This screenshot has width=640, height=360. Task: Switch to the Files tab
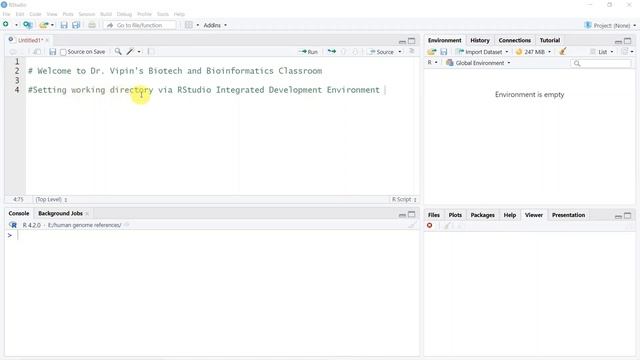434,215
